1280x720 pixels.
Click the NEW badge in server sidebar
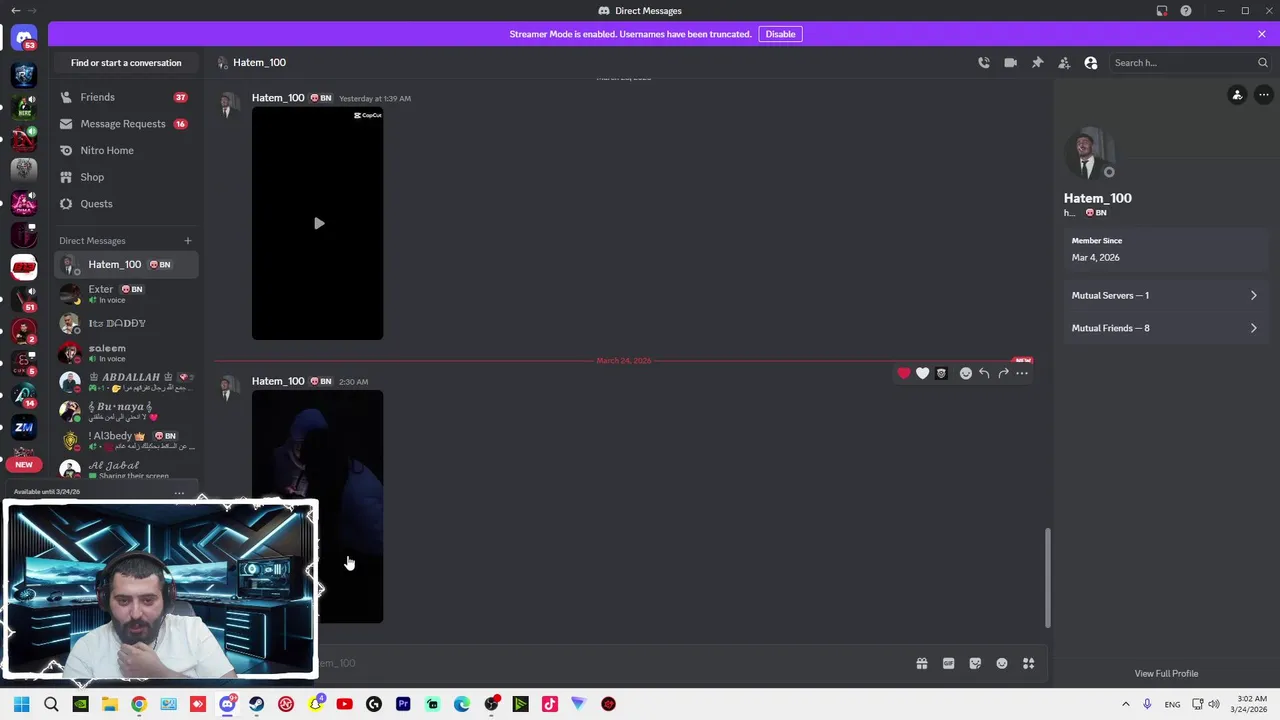tap(24, 464)
